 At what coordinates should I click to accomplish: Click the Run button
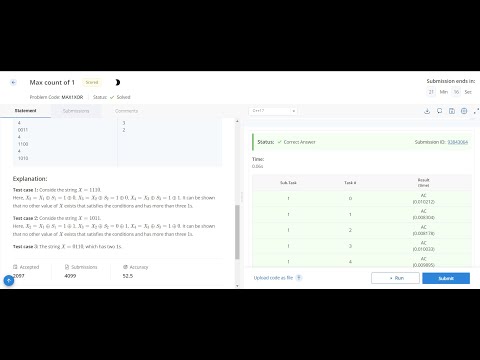395,278
